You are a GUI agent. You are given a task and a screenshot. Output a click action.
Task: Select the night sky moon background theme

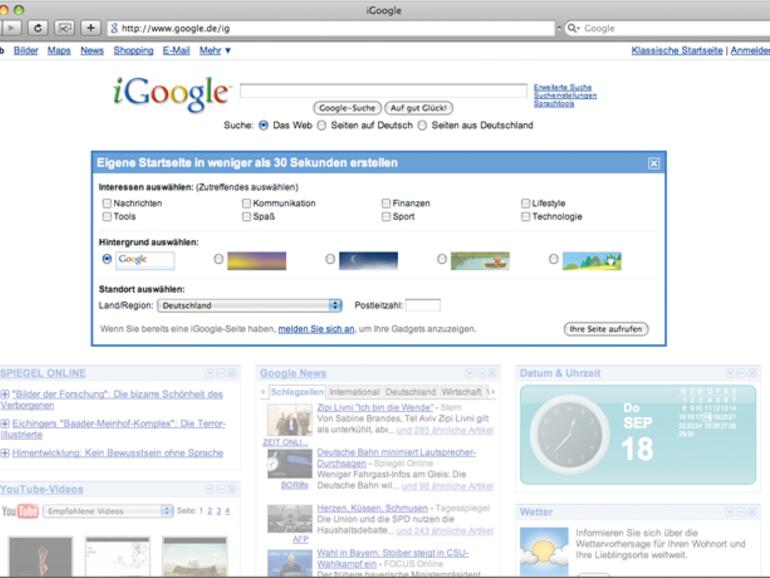point(368,261)
